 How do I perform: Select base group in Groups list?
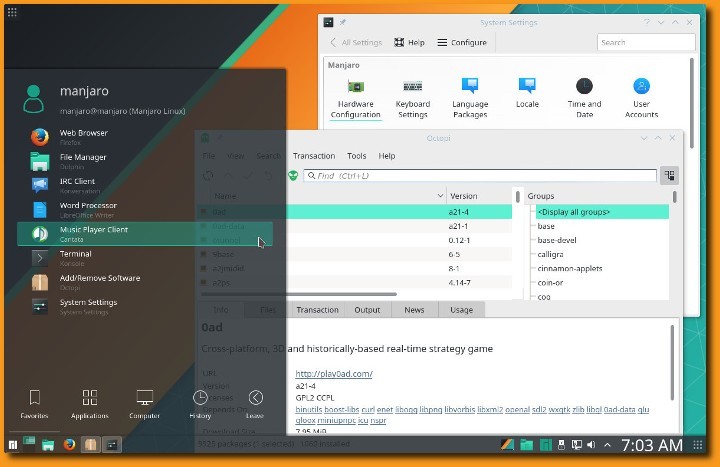[x=546, y=226]
